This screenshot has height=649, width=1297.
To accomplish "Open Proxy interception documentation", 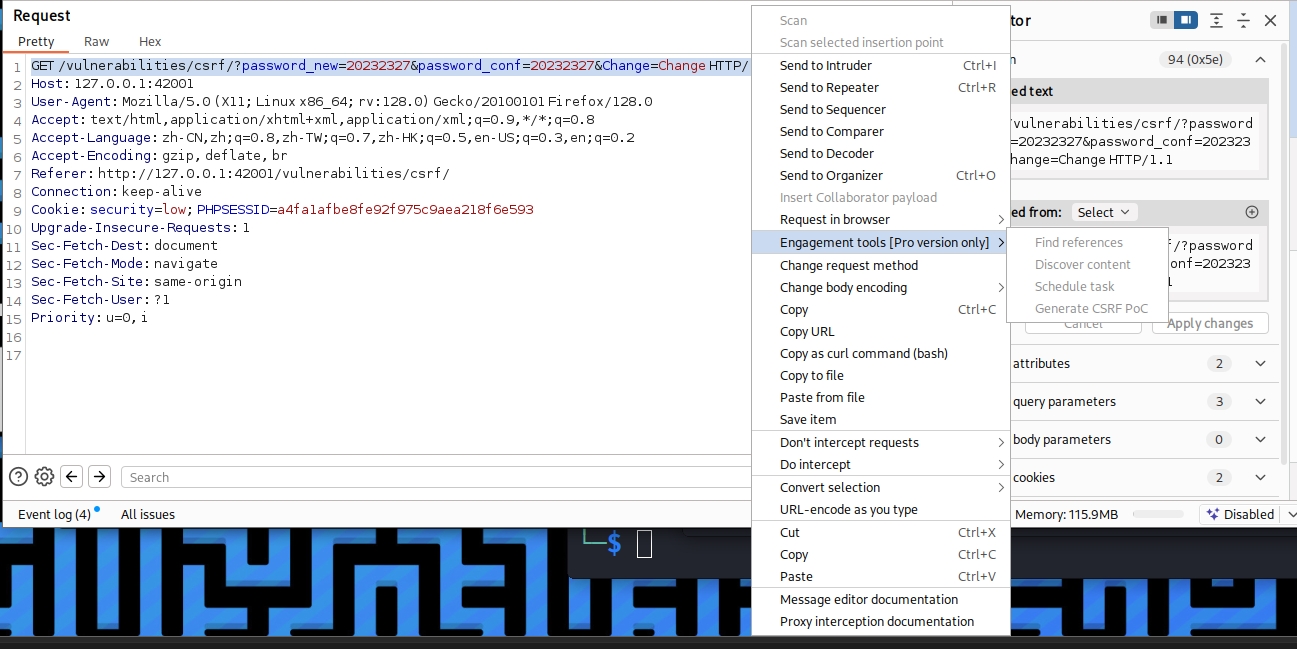I will click(880, 622).
